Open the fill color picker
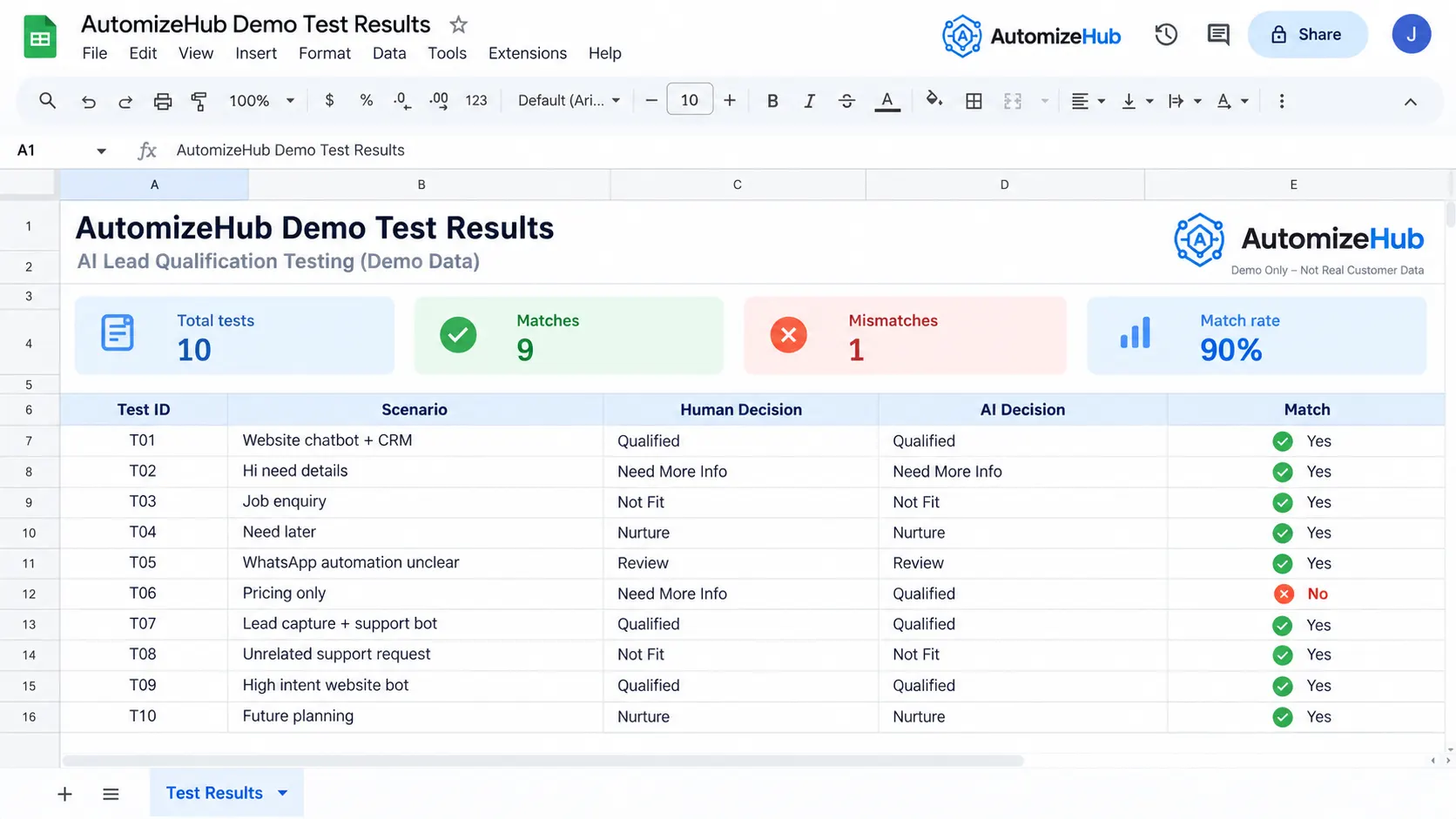 click(x=934, y=99)
